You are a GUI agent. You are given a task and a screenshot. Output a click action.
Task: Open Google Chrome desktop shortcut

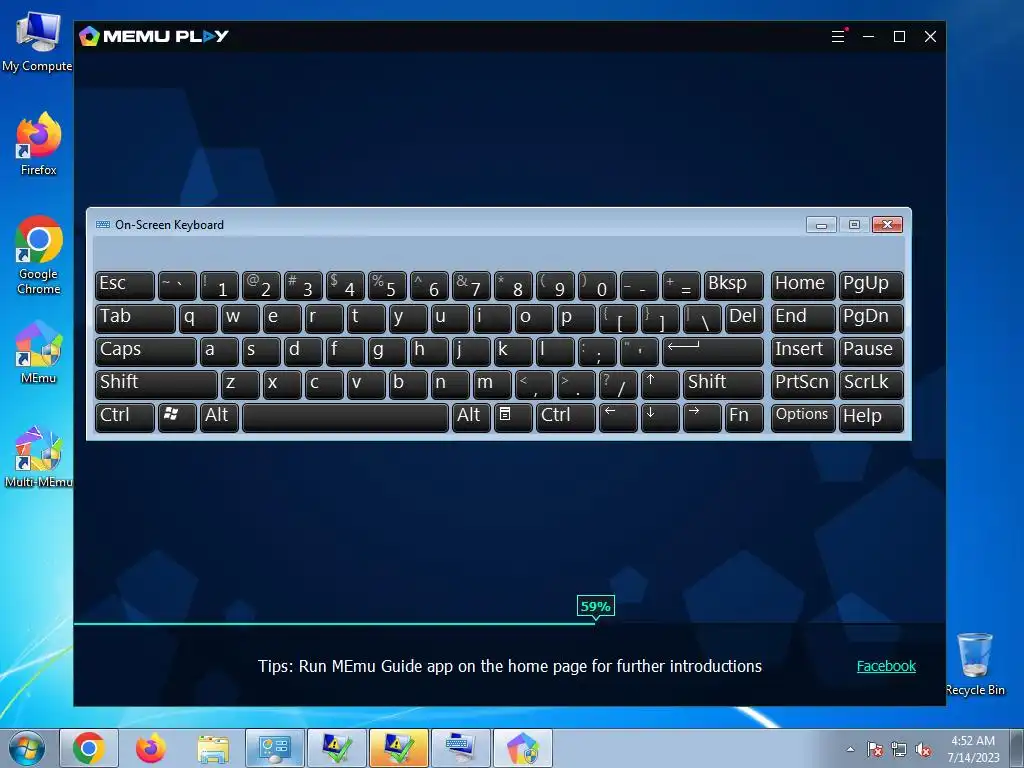[x=39, y=255]
